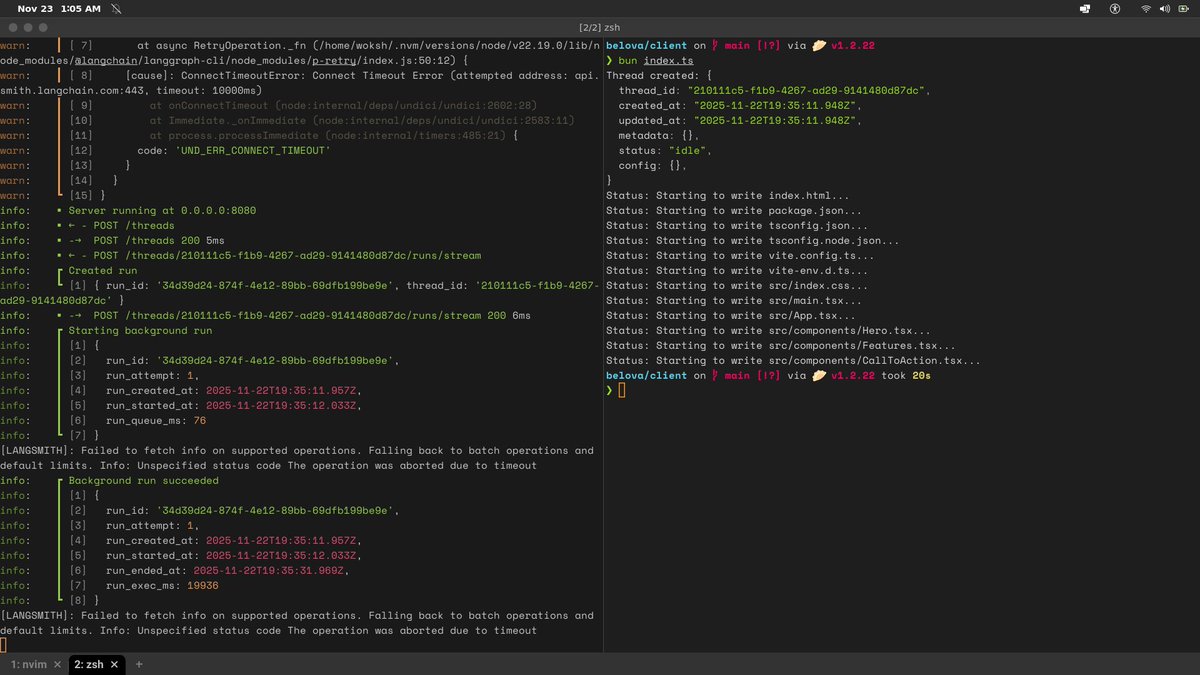Screen dimensions: 1200x675
Task: Click the 'Thread created: {' line
Action: click(658, 76)
